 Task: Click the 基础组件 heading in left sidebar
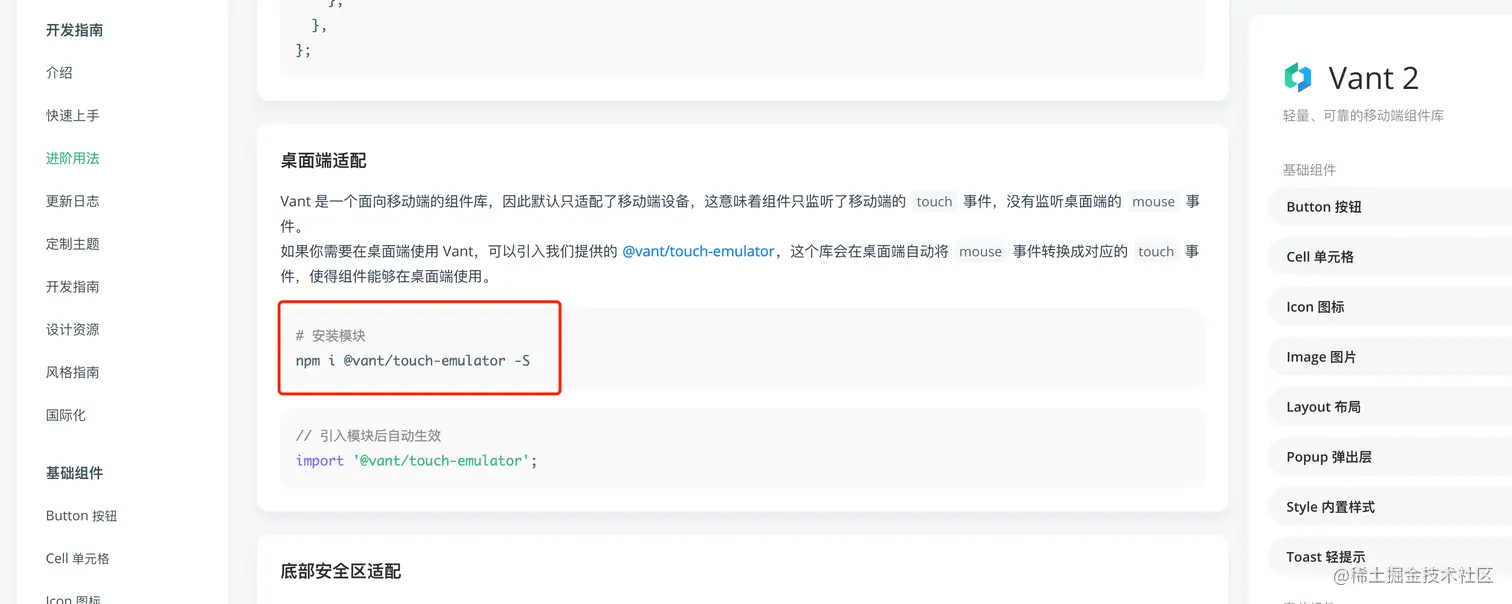pos(74,473)
